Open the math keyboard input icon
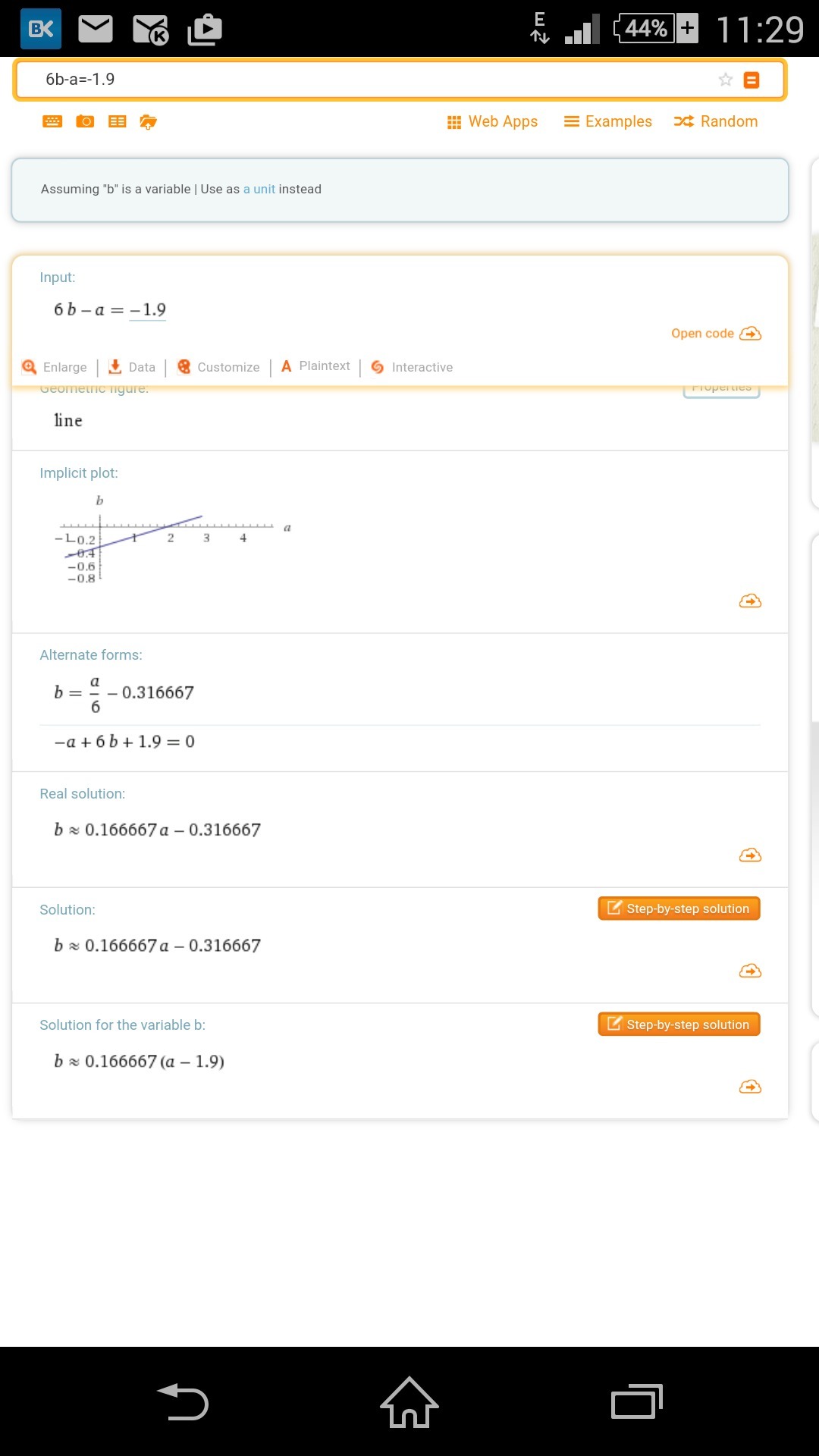 pyautogui.click(x=52, y=121)
